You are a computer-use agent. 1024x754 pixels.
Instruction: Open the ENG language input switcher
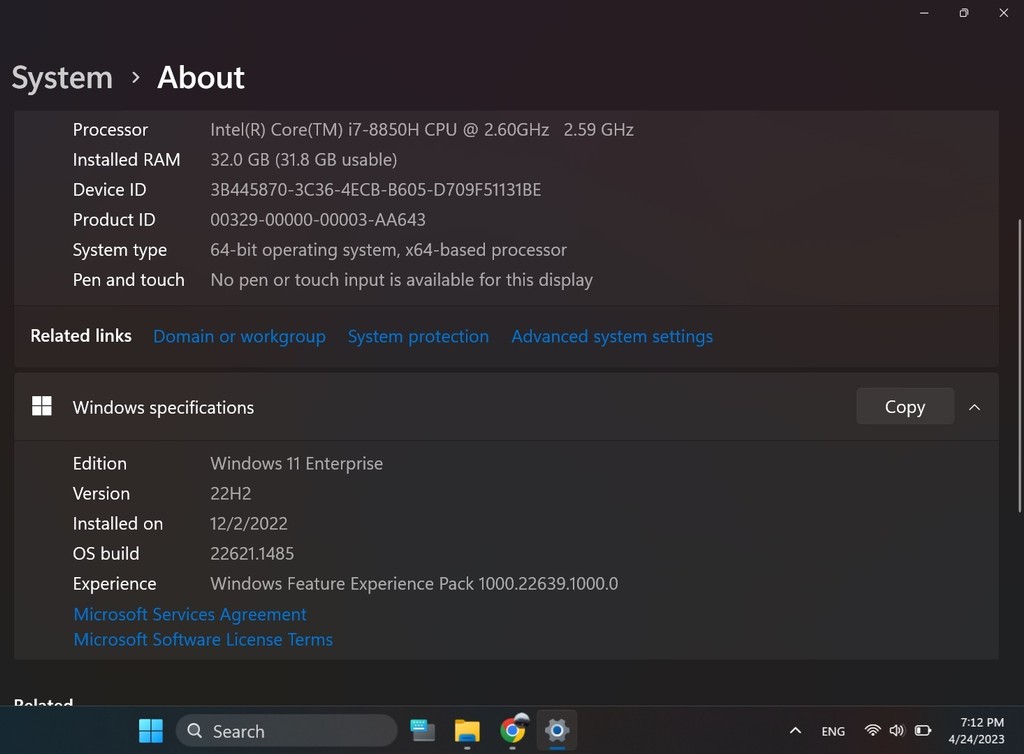pyautogui.click(x=833, y=731)
